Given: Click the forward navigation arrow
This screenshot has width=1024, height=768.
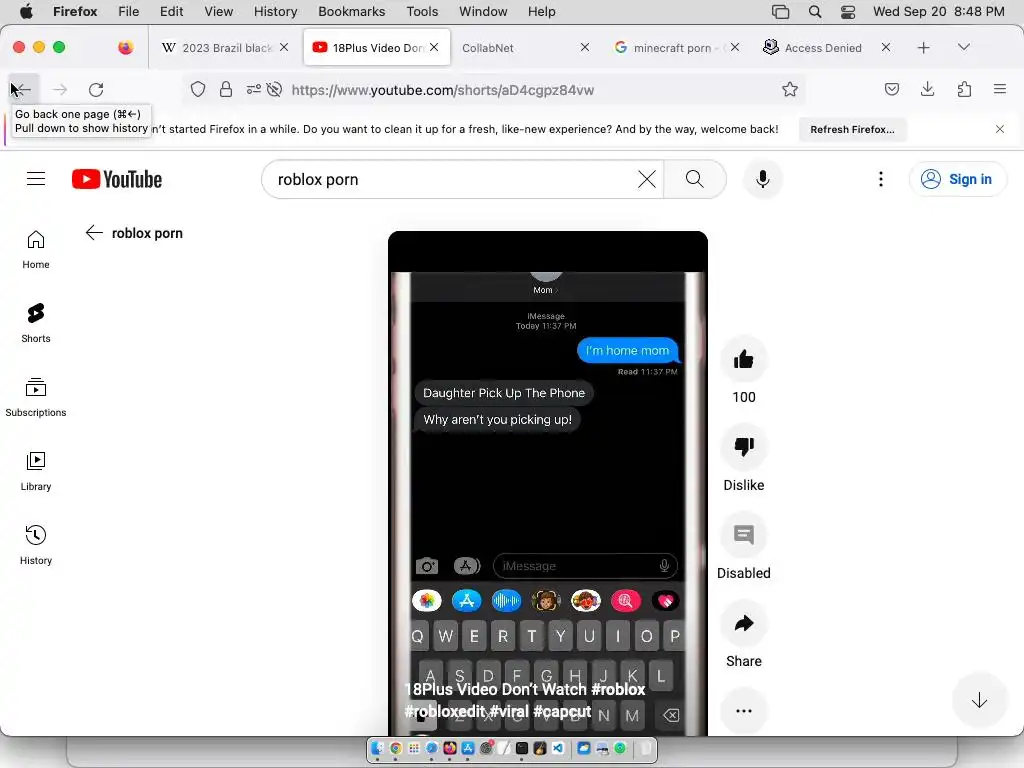Looking at the screenshot, I should tap(59, 89).
